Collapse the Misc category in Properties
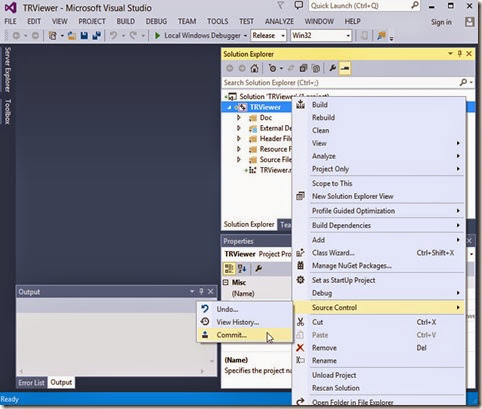Viewport: 482px width, 409px height. (226, 282)
